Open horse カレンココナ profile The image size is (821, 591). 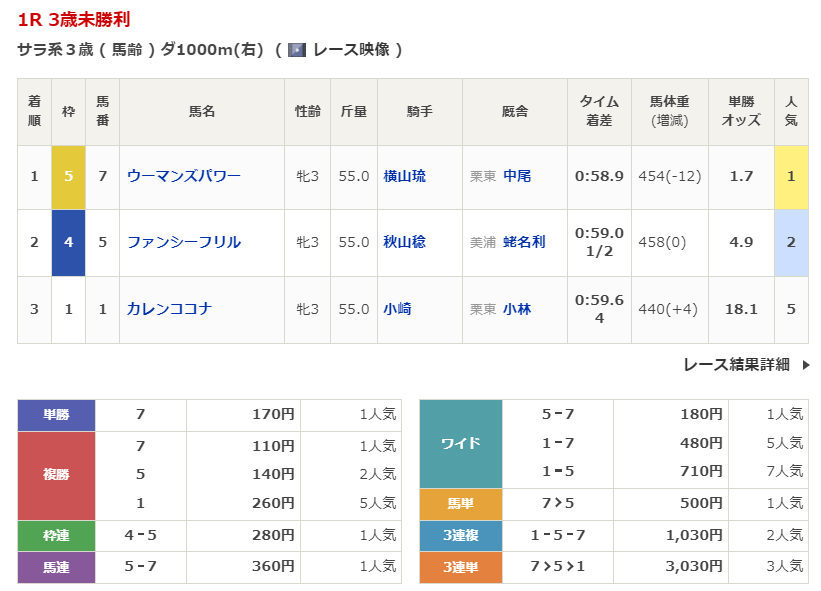(169, 309)
